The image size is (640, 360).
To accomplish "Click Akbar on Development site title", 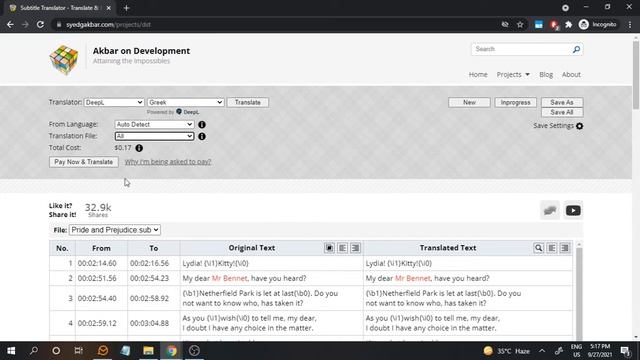I will tap(141, 51).
